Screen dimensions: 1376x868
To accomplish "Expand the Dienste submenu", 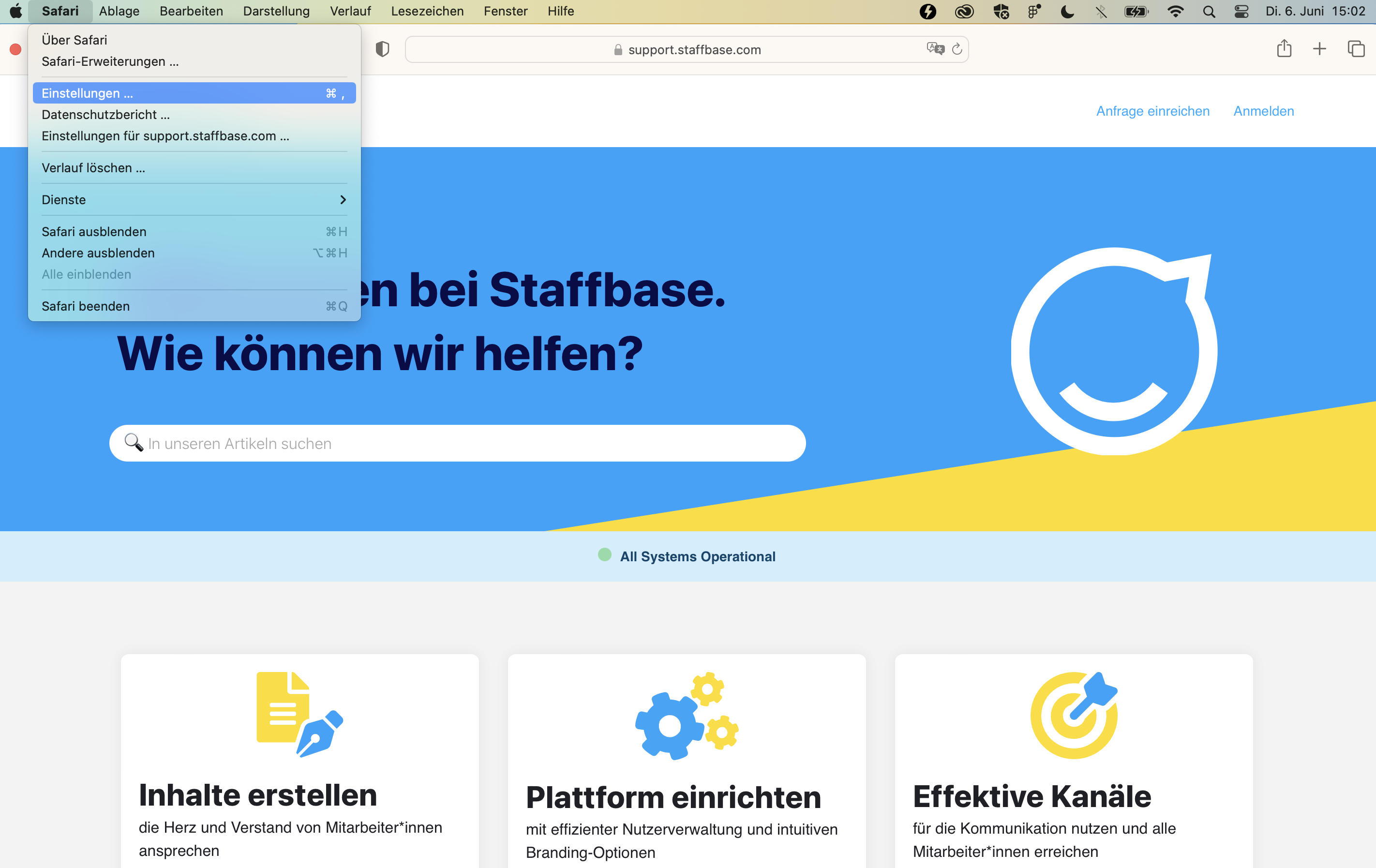I will pyautogui.click(x=194, y=199).
